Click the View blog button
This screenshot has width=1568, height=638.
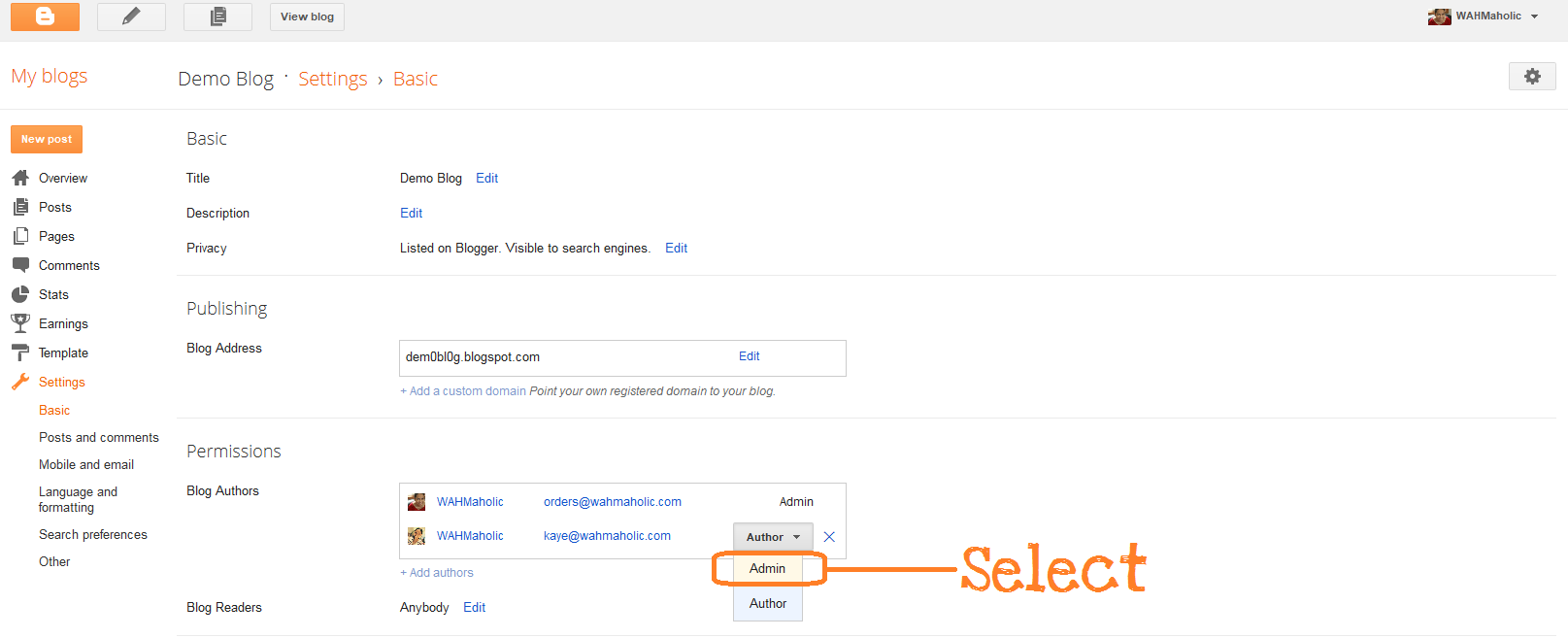307,17
